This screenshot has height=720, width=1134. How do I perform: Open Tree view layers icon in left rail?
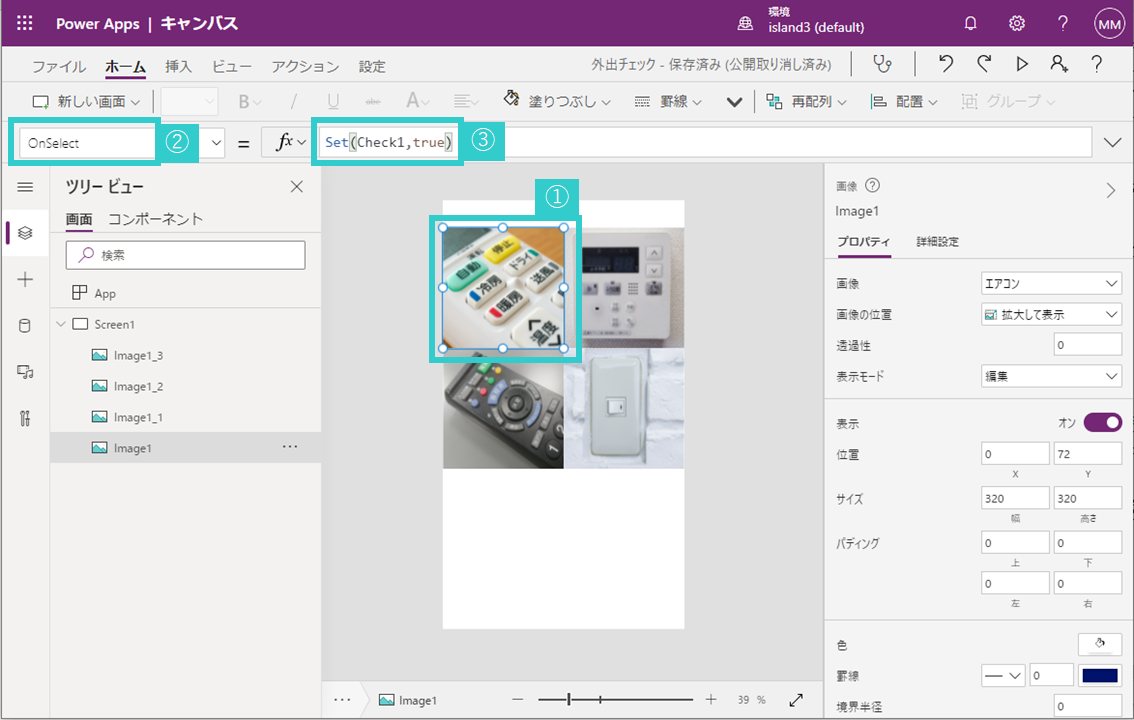click(x=25, y=233)
